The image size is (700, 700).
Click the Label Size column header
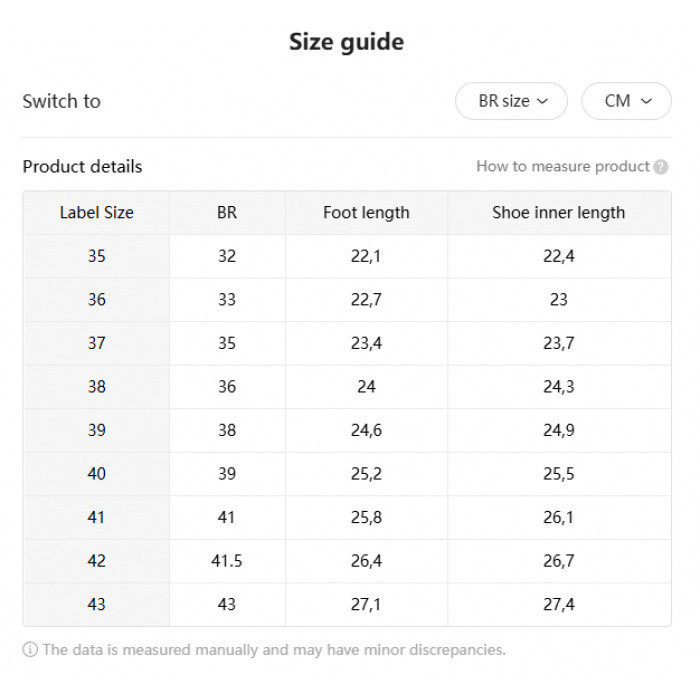[x=96, y=212]
